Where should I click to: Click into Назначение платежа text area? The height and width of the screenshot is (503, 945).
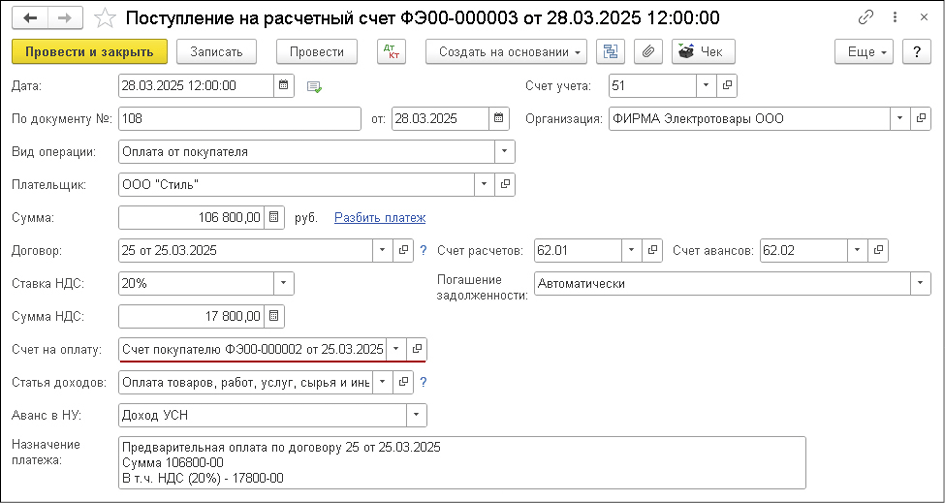point(460,462)
